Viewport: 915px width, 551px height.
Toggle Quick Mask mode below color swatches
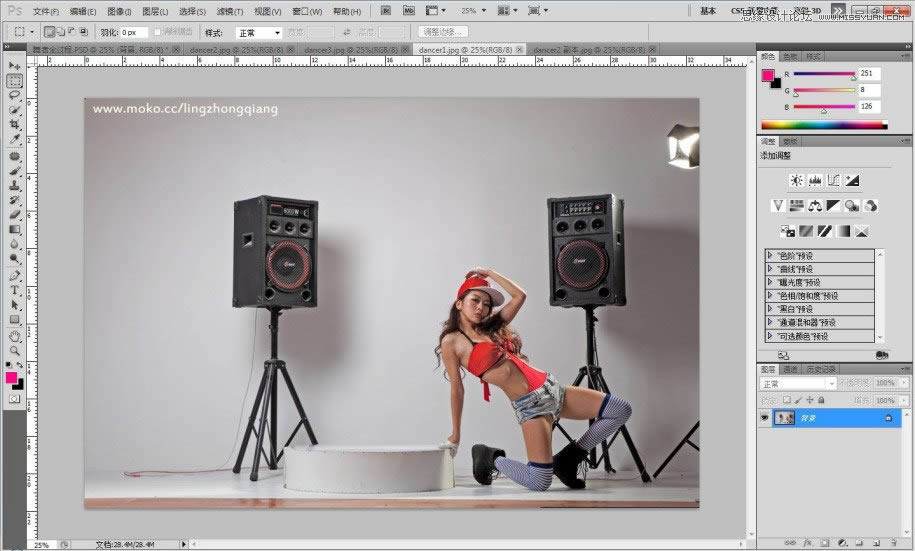pyautogui.click(x=14, y=398)
